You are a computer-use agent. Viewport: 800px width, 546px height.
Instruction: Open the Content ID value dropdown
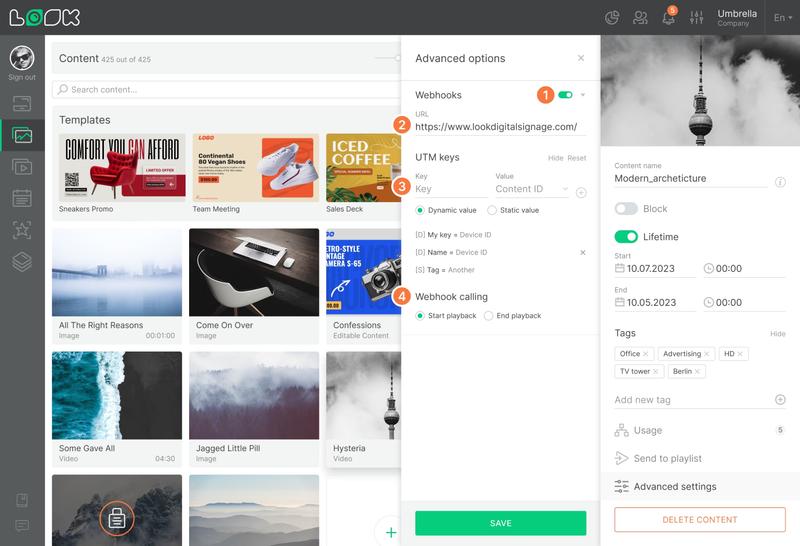pyautogui.click(x=532, y=189)
